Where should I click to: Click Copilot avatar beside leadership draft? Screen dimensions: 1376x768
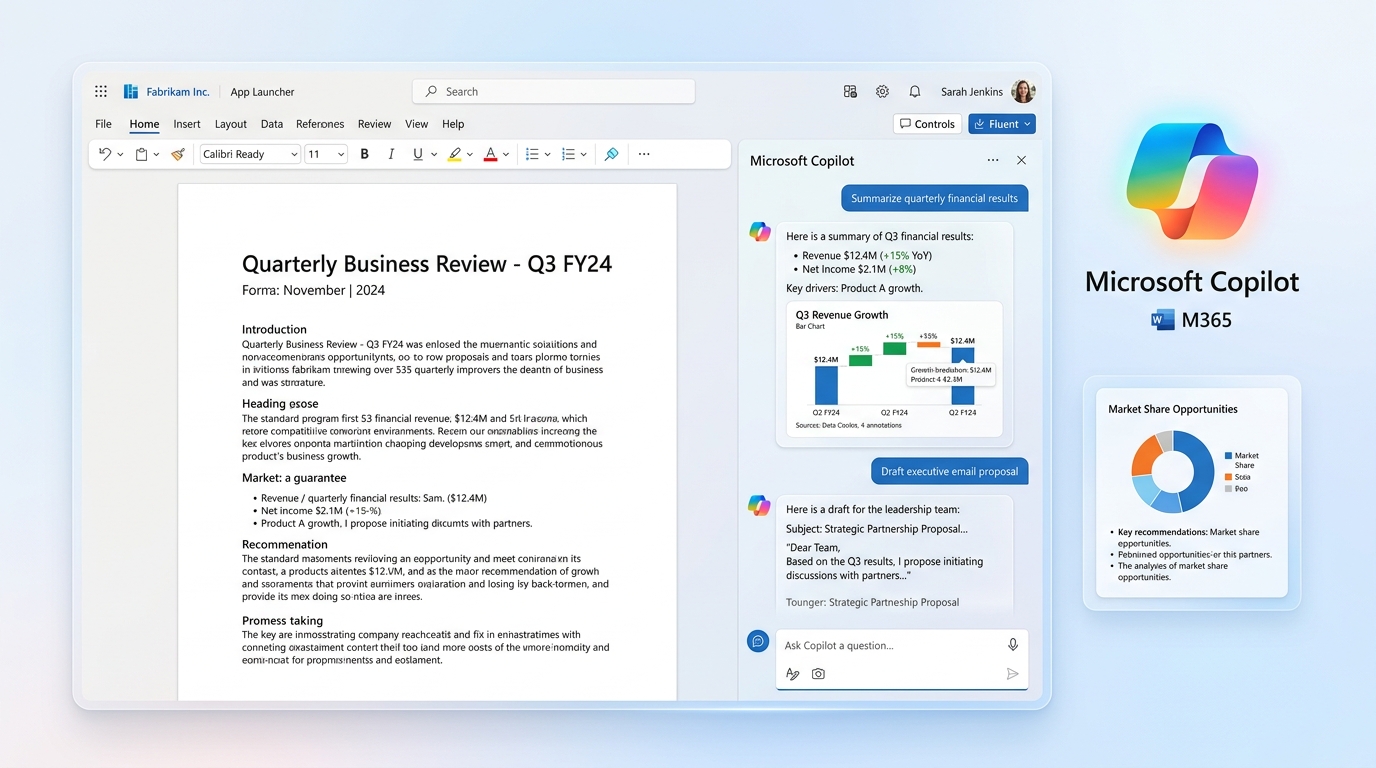[760, 505]
